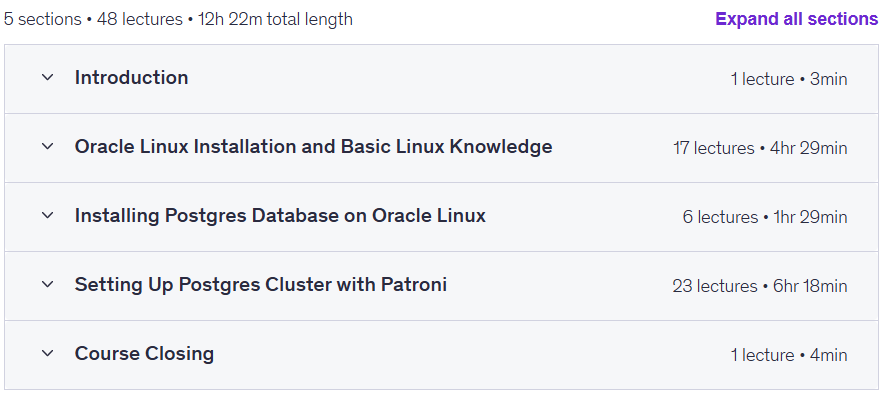
Task: Select the Course Closing title
Action: click(x=144, y=353)
